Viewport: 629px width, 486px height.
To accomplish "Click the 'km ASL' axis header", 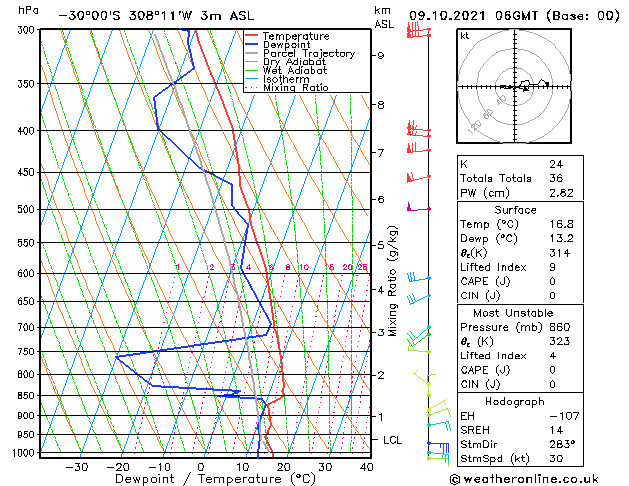I will click(x=384, y=17).
